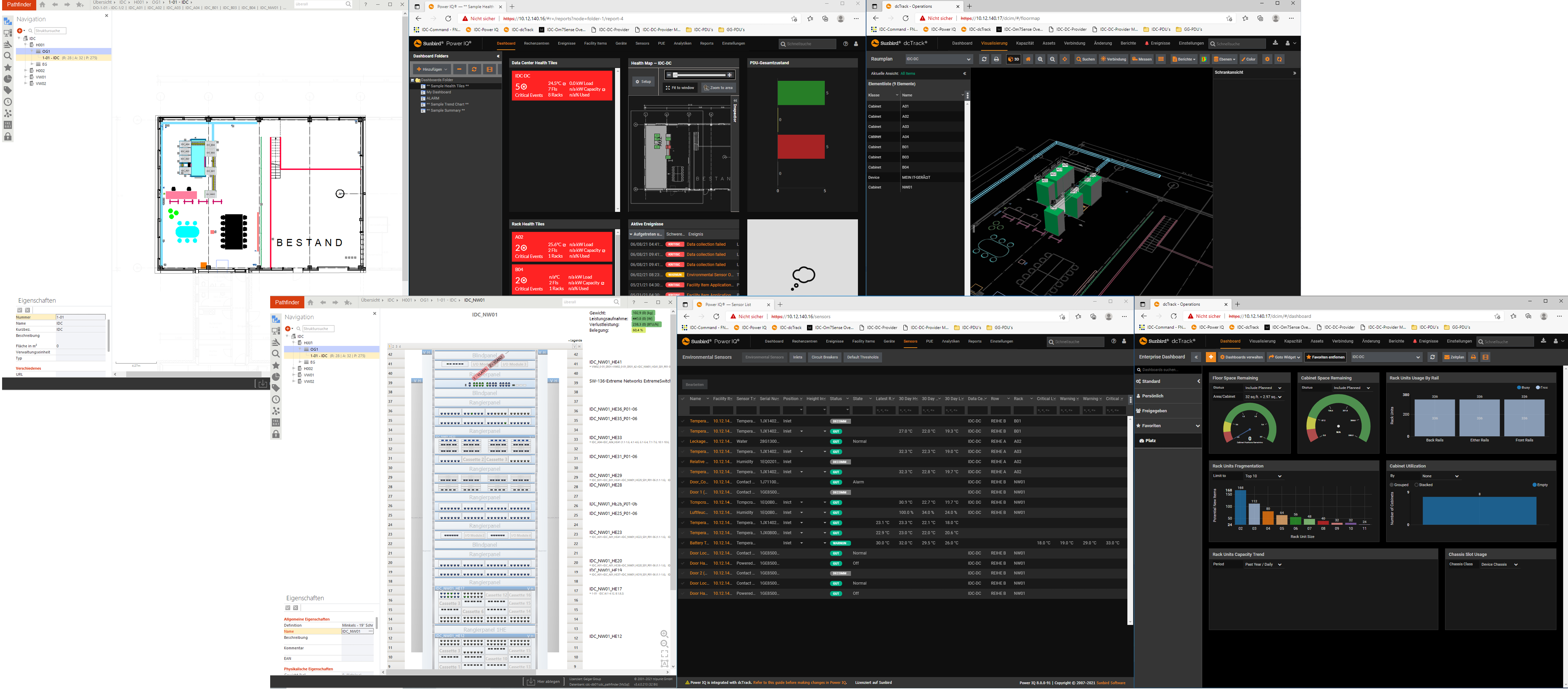Image resolution: width=1568 pixels, height=689 pixels.
Task: Click the Health Map zoom slider track
Action: [699, 75]
